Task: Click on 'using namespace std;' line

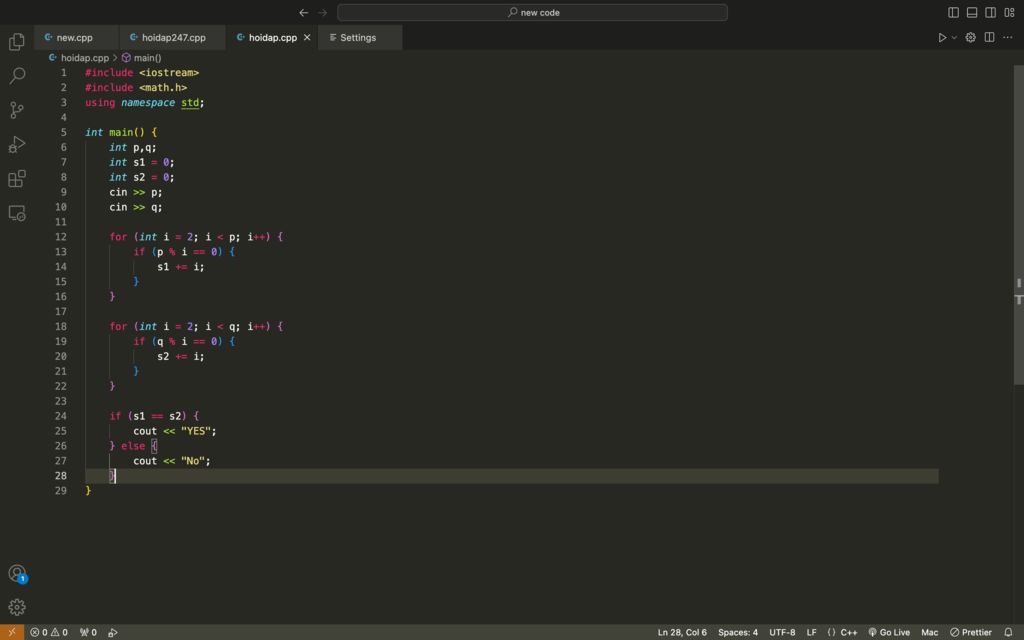Action: pyautogui.click(x=144, y=103)
